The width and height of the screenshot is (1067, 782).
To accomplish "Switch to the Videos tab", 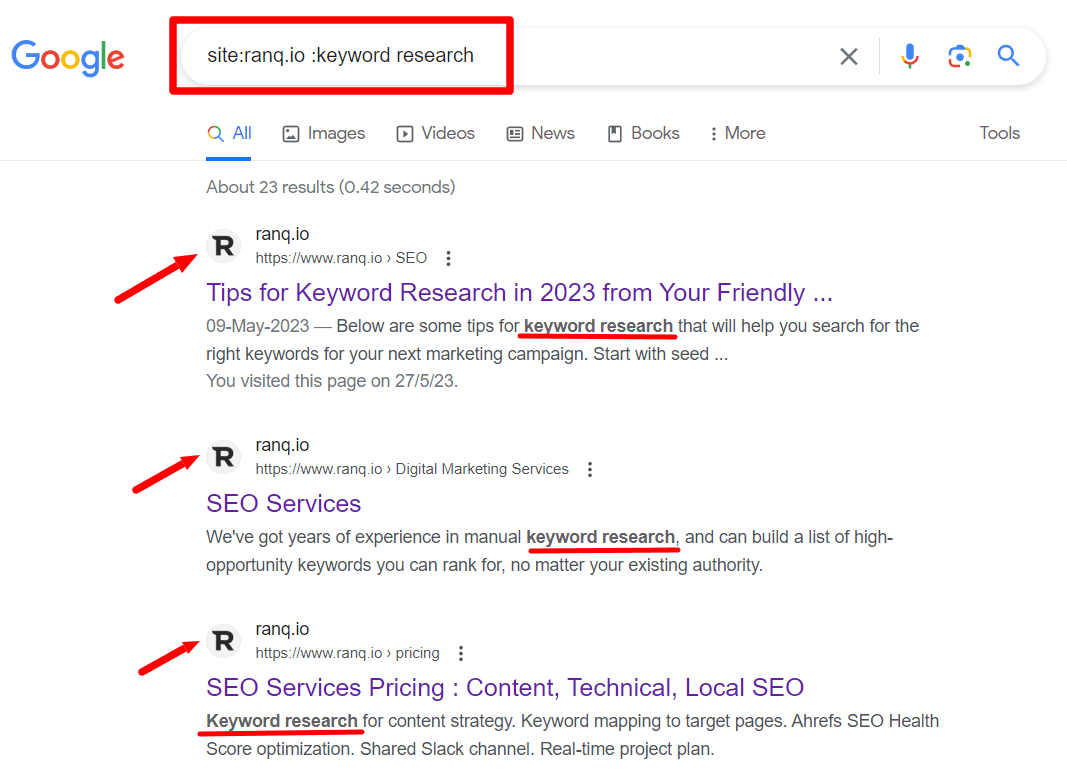I will [x=435, y=132].
